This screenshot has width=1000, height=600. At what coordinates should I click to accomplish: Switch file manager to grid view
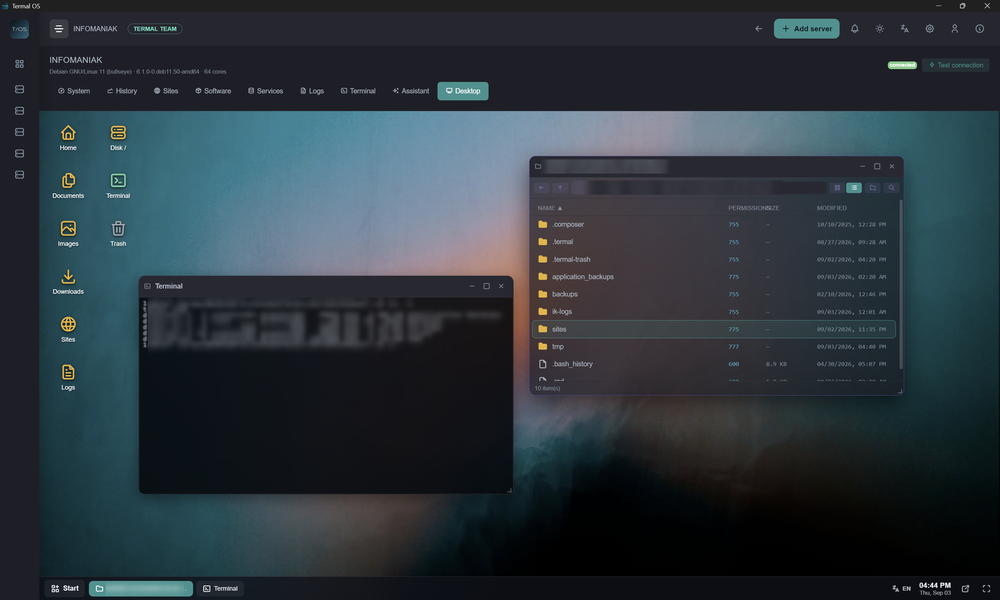coord(837,187)
